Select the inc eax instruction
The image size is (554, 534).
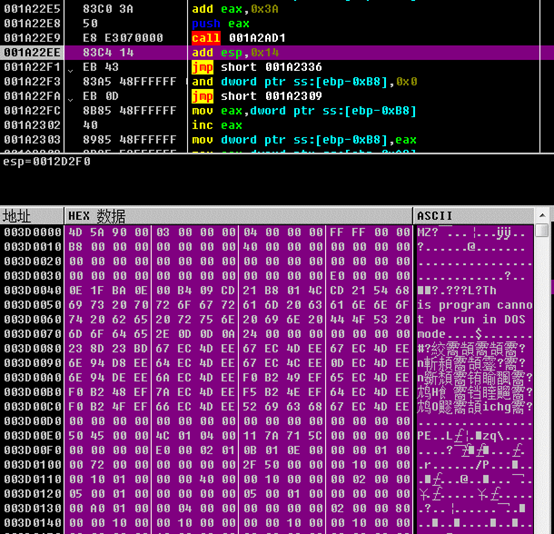(x=217, y=125)
